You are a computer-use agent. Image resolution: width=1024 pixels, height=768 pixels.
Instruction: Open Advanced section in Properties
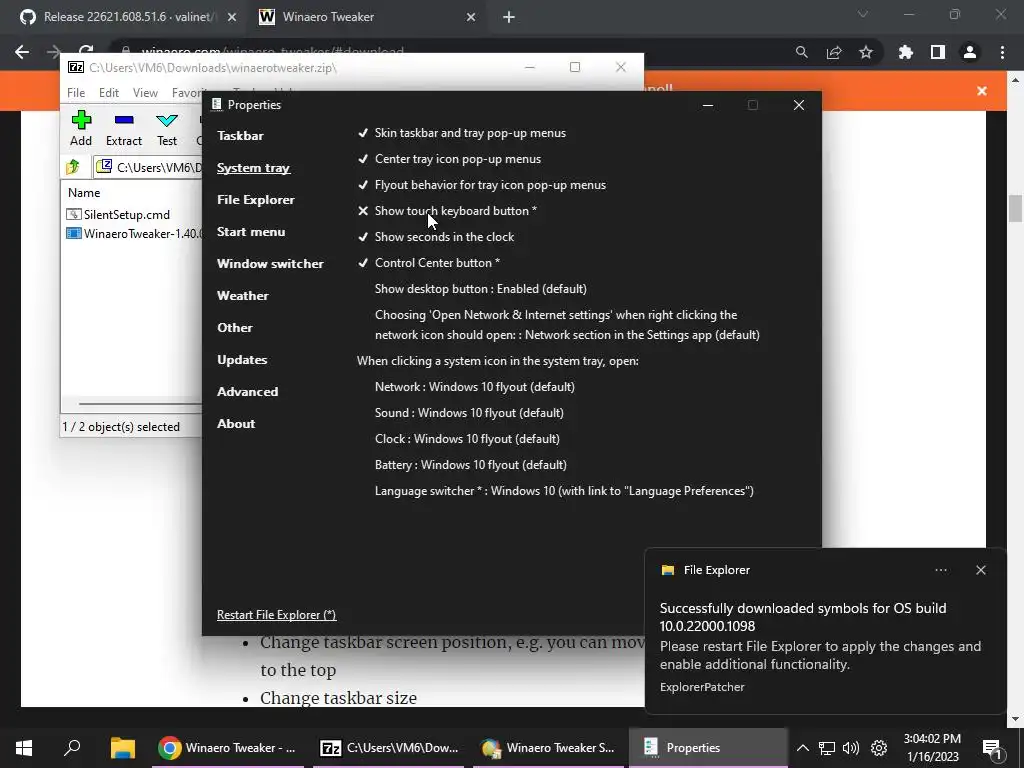[248, 392]
